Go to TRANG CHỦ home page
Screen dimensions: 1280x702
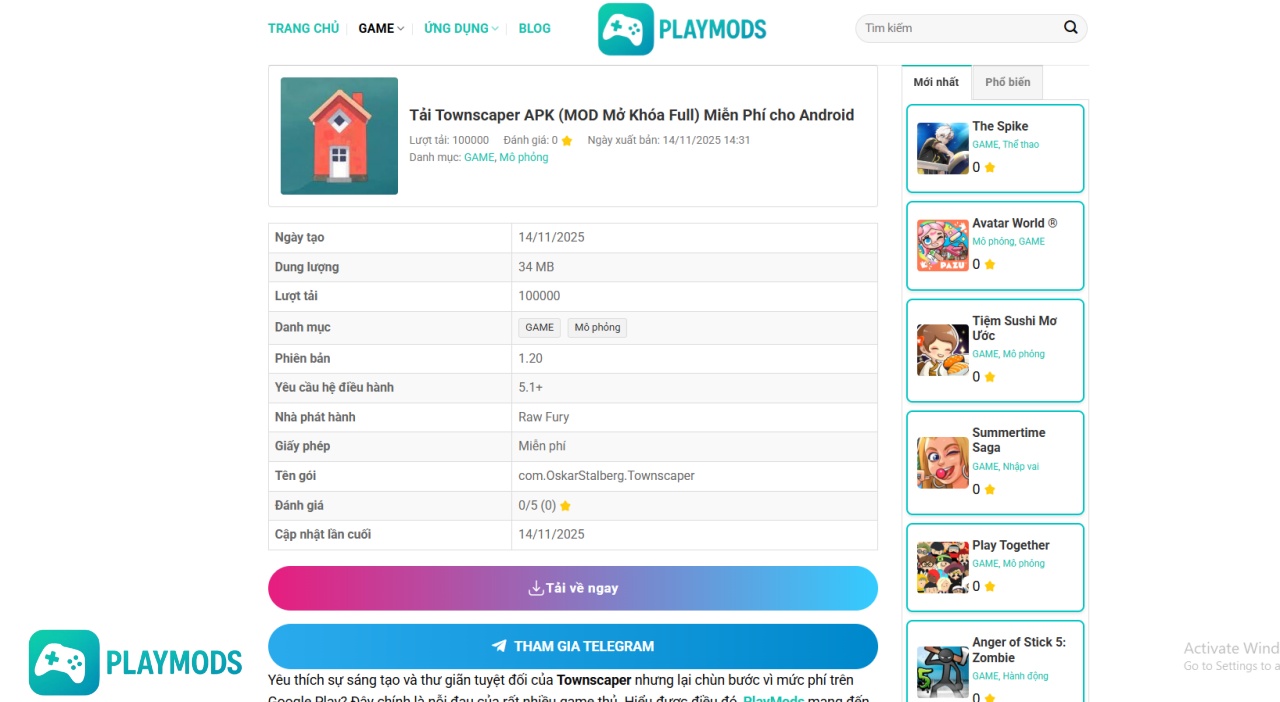(303, 28)
